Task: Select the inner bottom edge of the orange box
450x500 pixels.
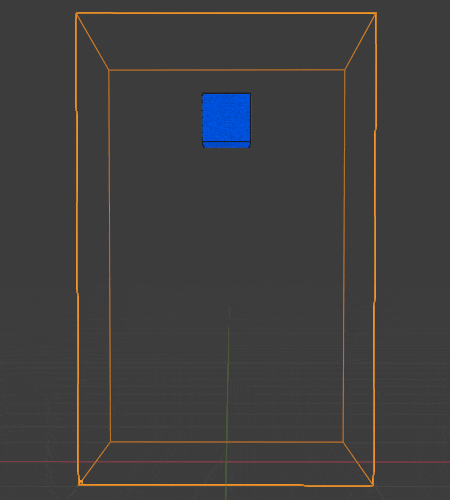Action: (227, 442)
